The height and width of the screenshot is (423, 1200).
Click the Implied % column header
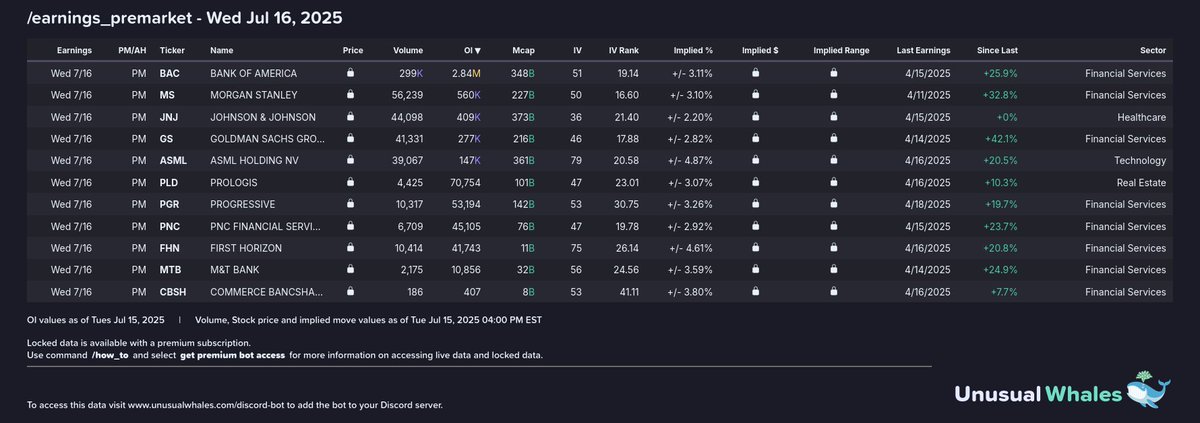click(693, 50)
